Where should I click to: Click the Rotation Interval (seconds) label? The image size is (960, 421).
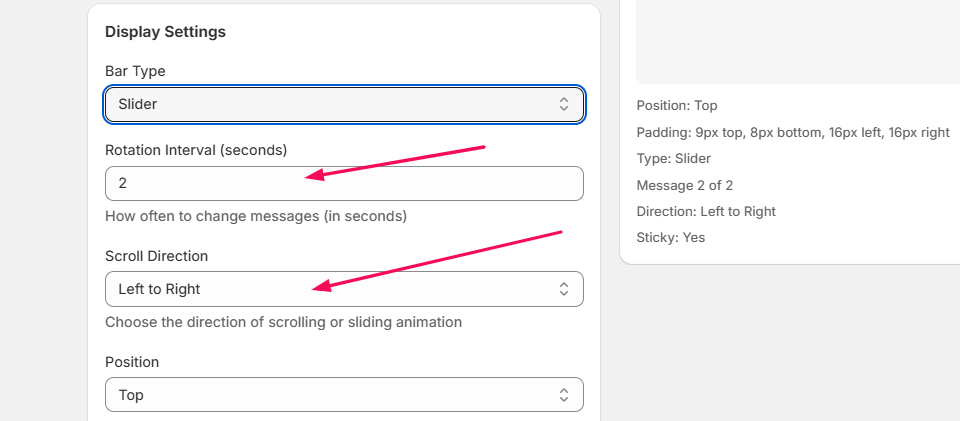[196, 150]
